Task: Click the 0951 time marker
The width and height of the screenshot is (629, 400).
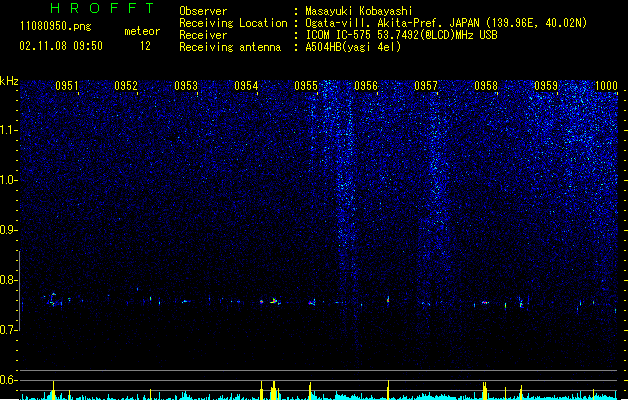Action: 67,86
